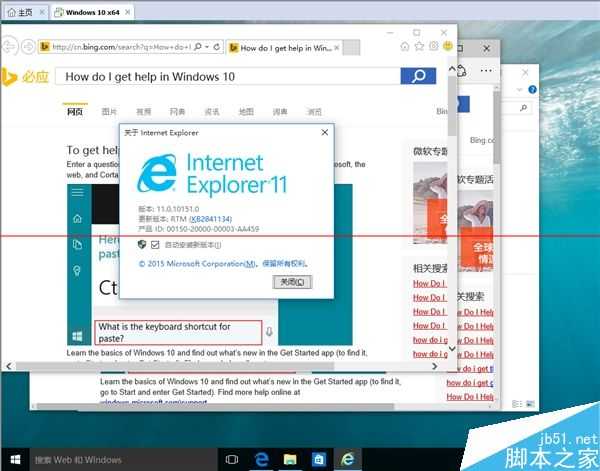This screenshot has height=471, width=600.
Task: Click the IE home icon
Action: tap(404, 46)
